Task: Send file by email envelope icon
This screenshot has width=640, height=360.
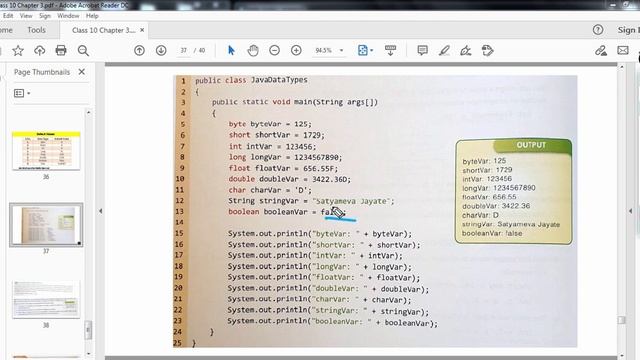Action: pyautogui.click(x=623, y=51)
